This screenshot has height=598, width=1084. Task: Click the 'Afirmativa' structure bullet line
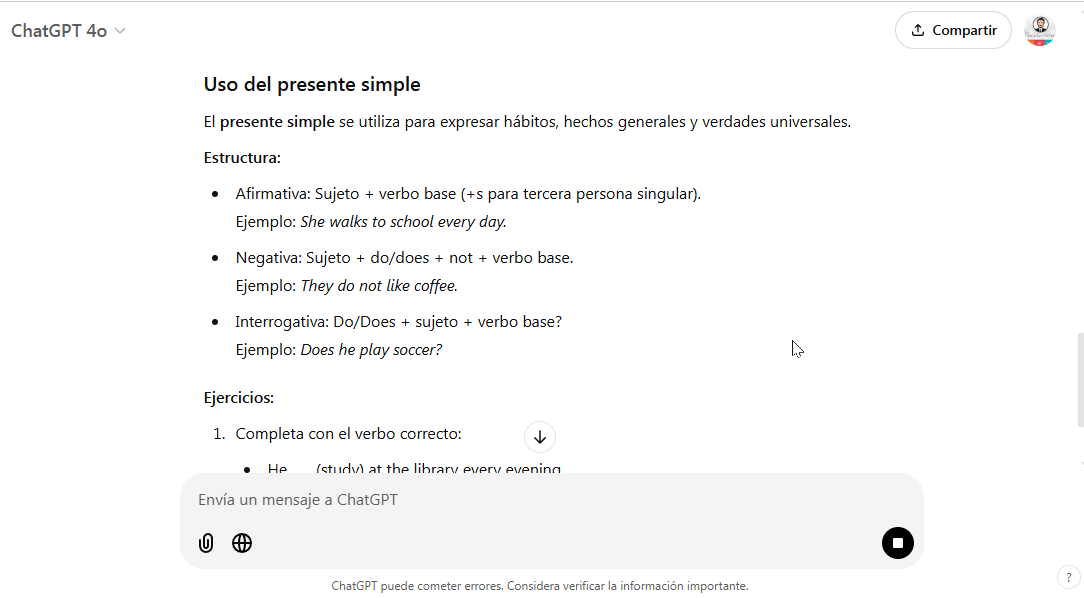pos(468,194)
